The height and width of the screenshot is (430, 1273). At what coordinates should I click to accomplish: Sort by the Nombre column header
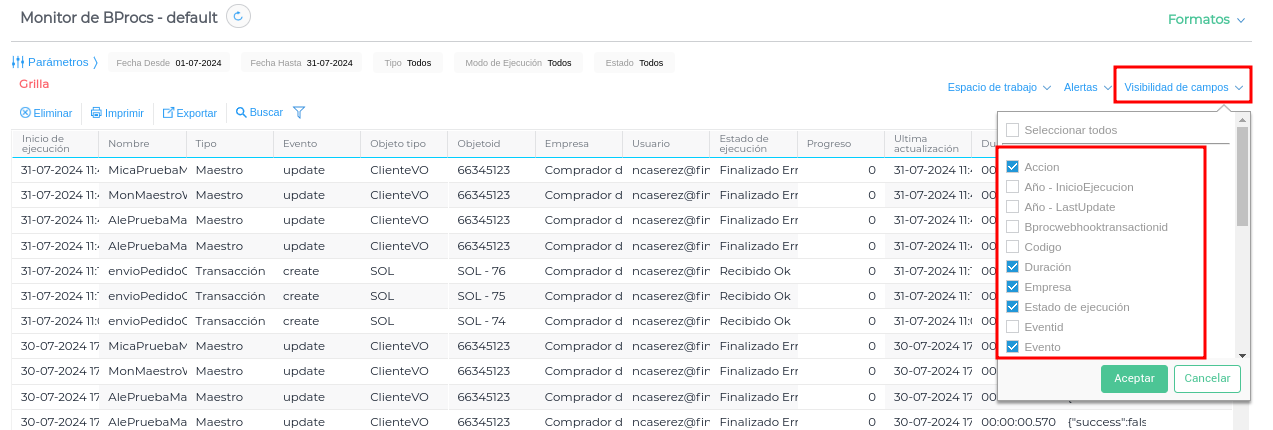tap(143, 144)
